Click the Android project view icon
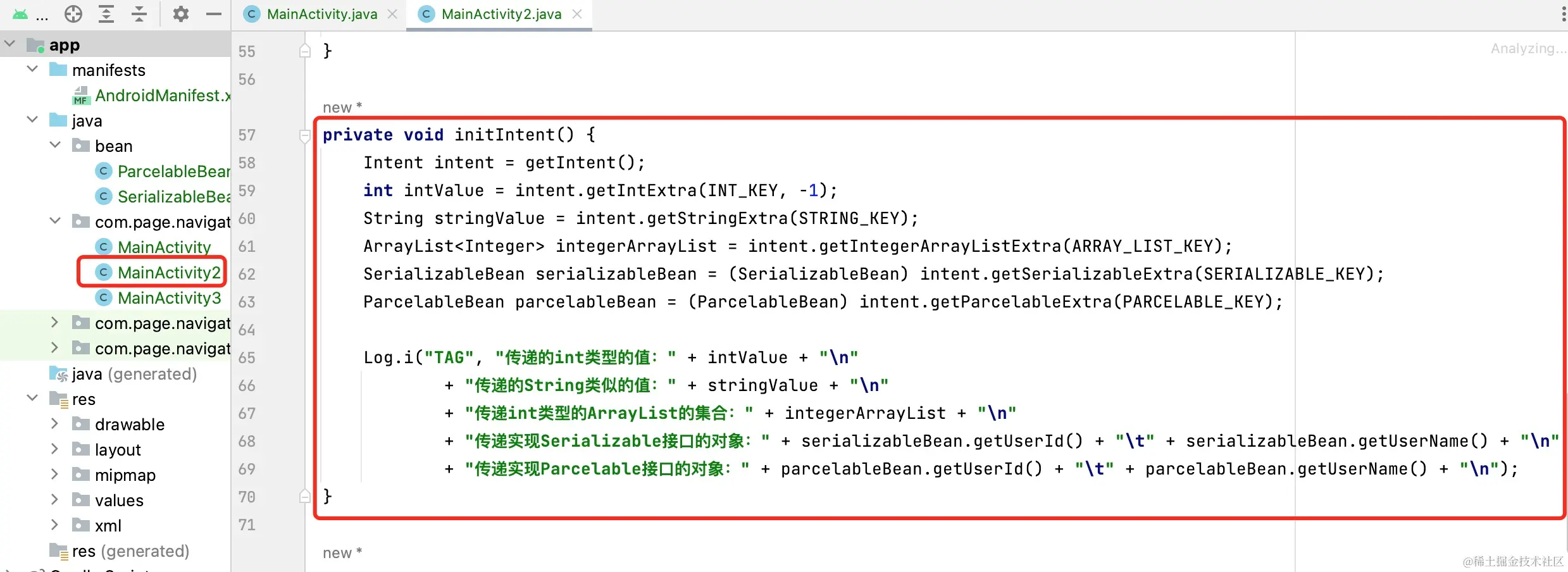Viewport: 1568px width, 572px height. coord(20,14)
